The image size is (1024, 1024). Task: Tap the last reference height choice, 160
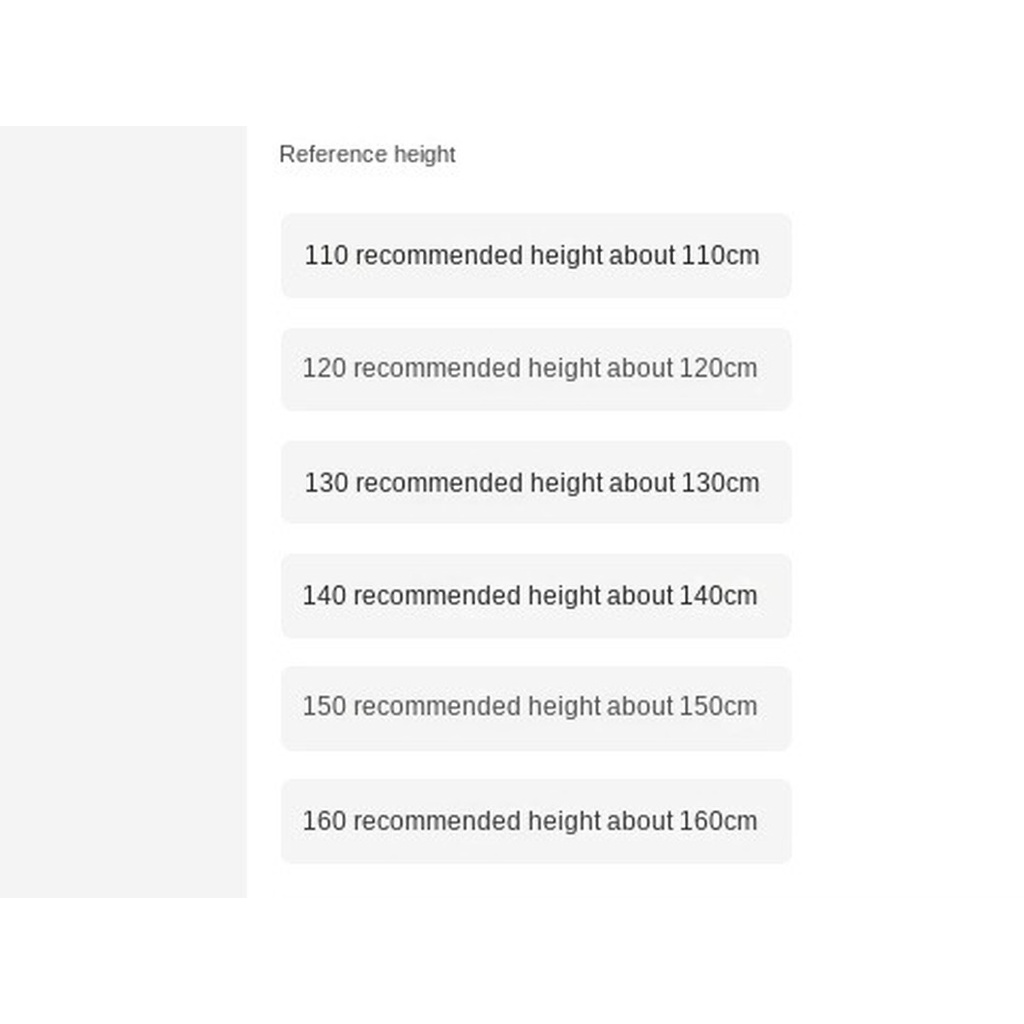pos(535,821)
